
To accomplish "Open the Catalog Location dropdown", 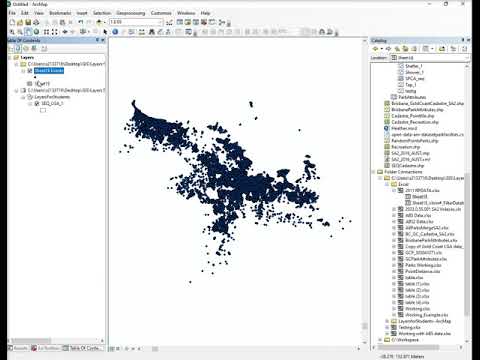I will pos(467,58).
